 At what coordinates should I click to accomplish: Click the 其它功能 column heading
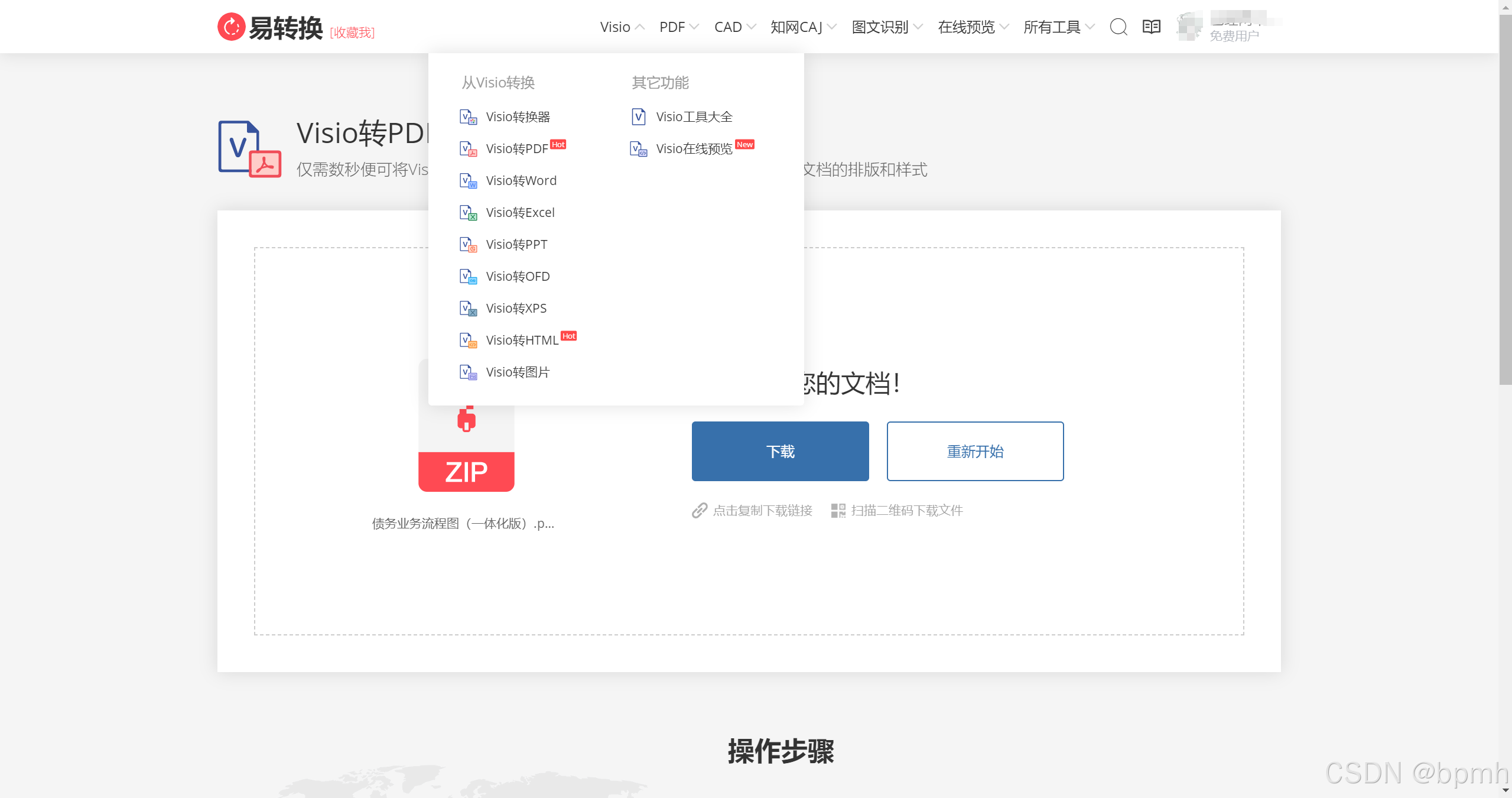coord(660,83)
